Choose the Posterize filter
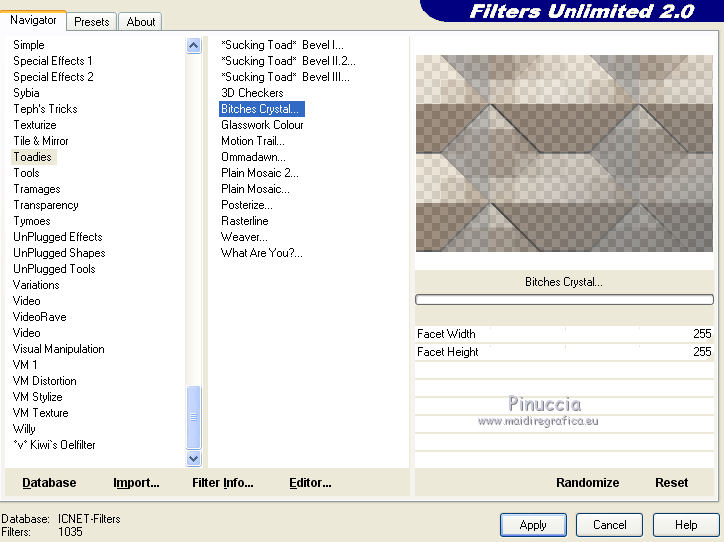 [247, 205]
